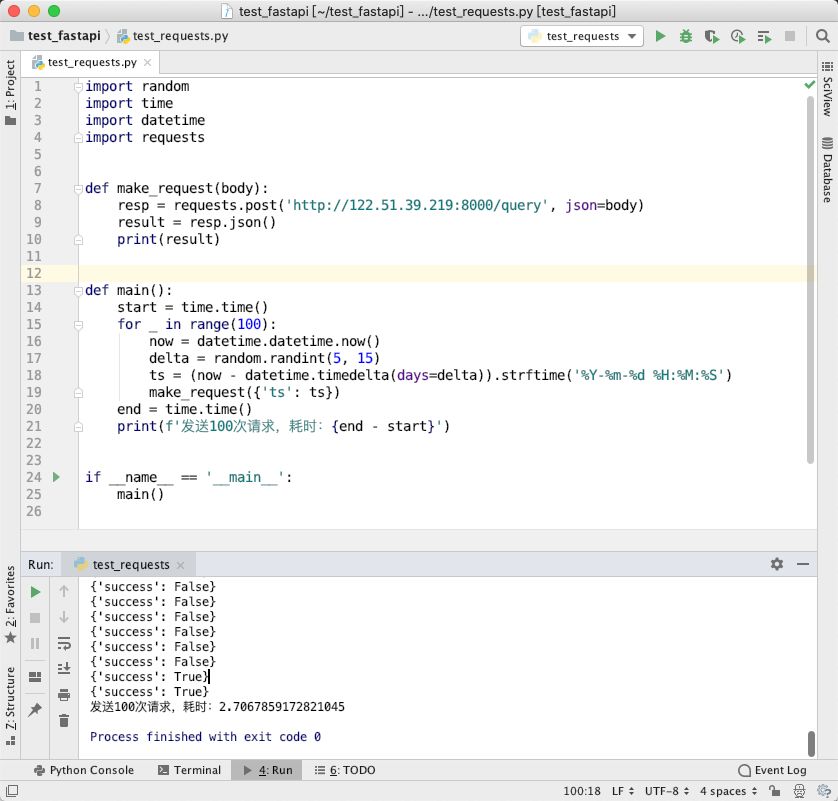The width and height of the screenshot is (838, 801).
Task: Open the Database side panel
Action: pyautogui.click(x=827, y=170)
